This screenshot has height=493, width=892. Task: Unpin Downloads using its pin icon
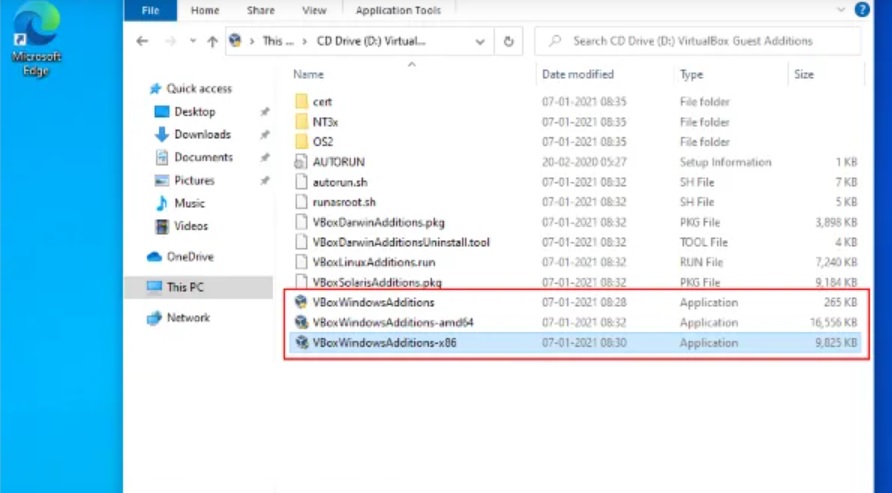coord(265,135)
